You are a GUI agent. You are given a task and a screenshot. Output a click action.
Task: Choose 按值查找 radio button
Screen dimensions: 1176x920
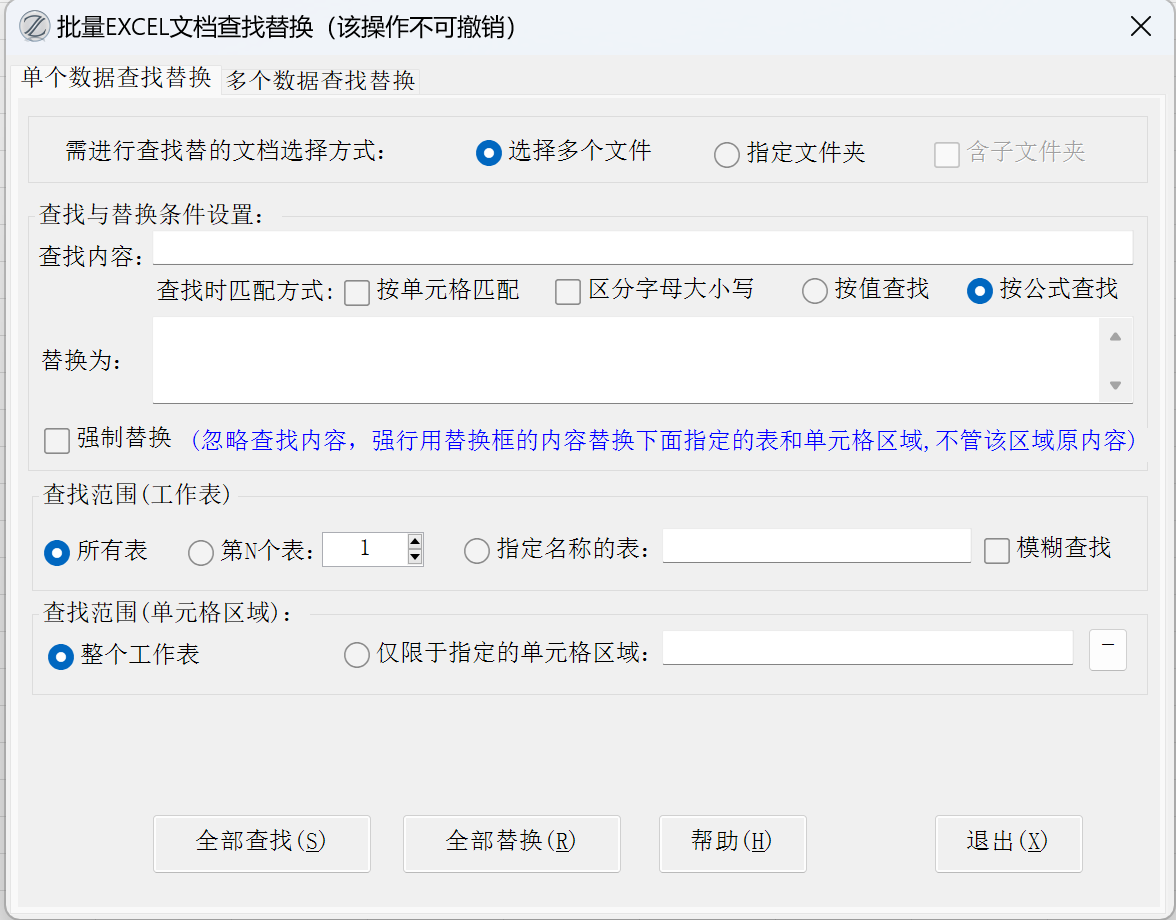[x=816, y=291]
